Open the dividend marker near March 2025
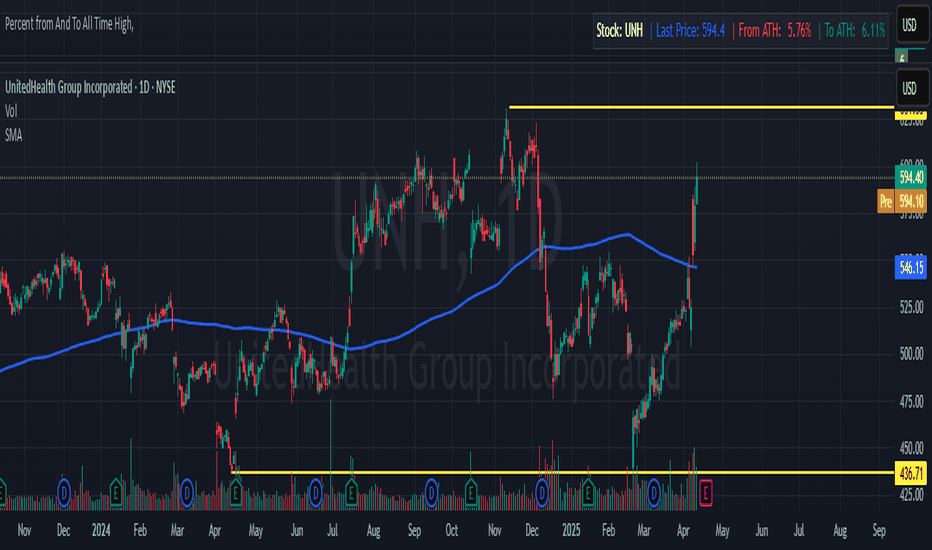Screen dimensions: 932x550 click(654, 493)
